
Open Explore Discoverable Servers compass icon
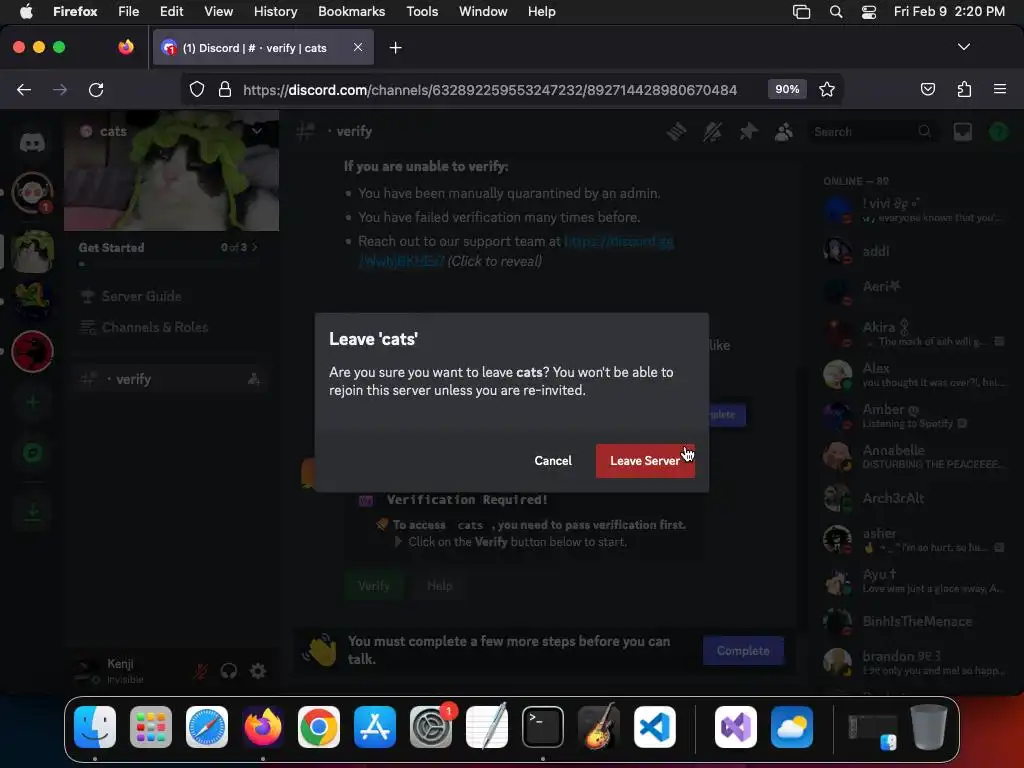tap(32, 453)
